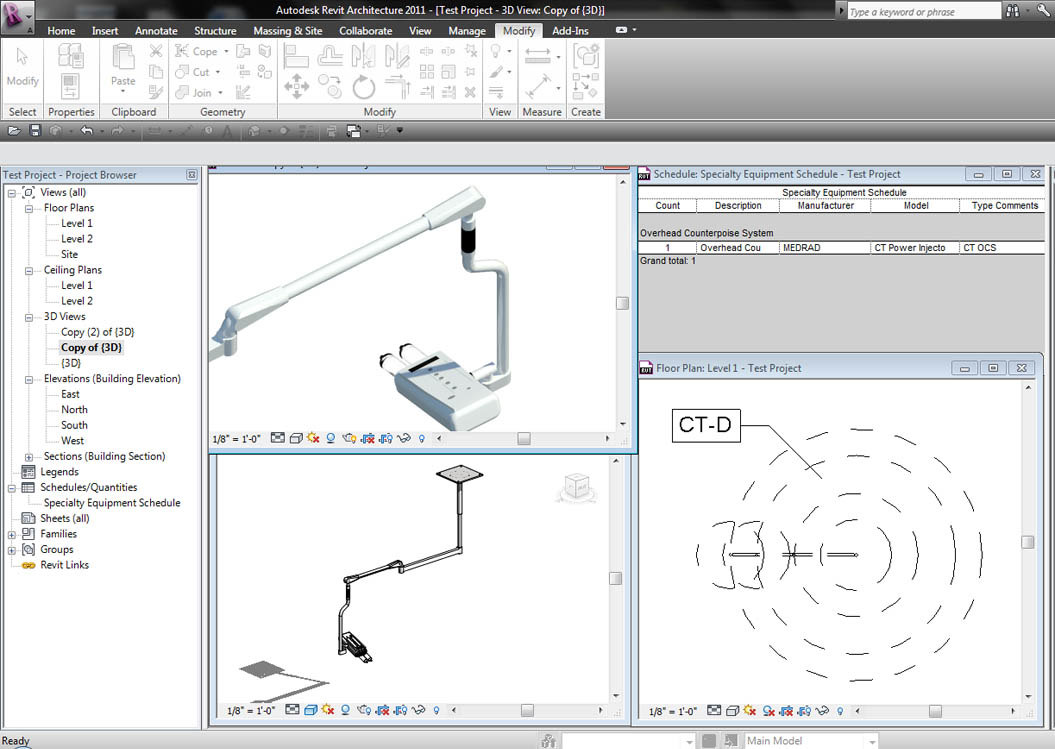Open Temporary Hide/Isolate glasses icon in 3D view
Viewport: 1055px width, 749px height.
pos(404,437)
